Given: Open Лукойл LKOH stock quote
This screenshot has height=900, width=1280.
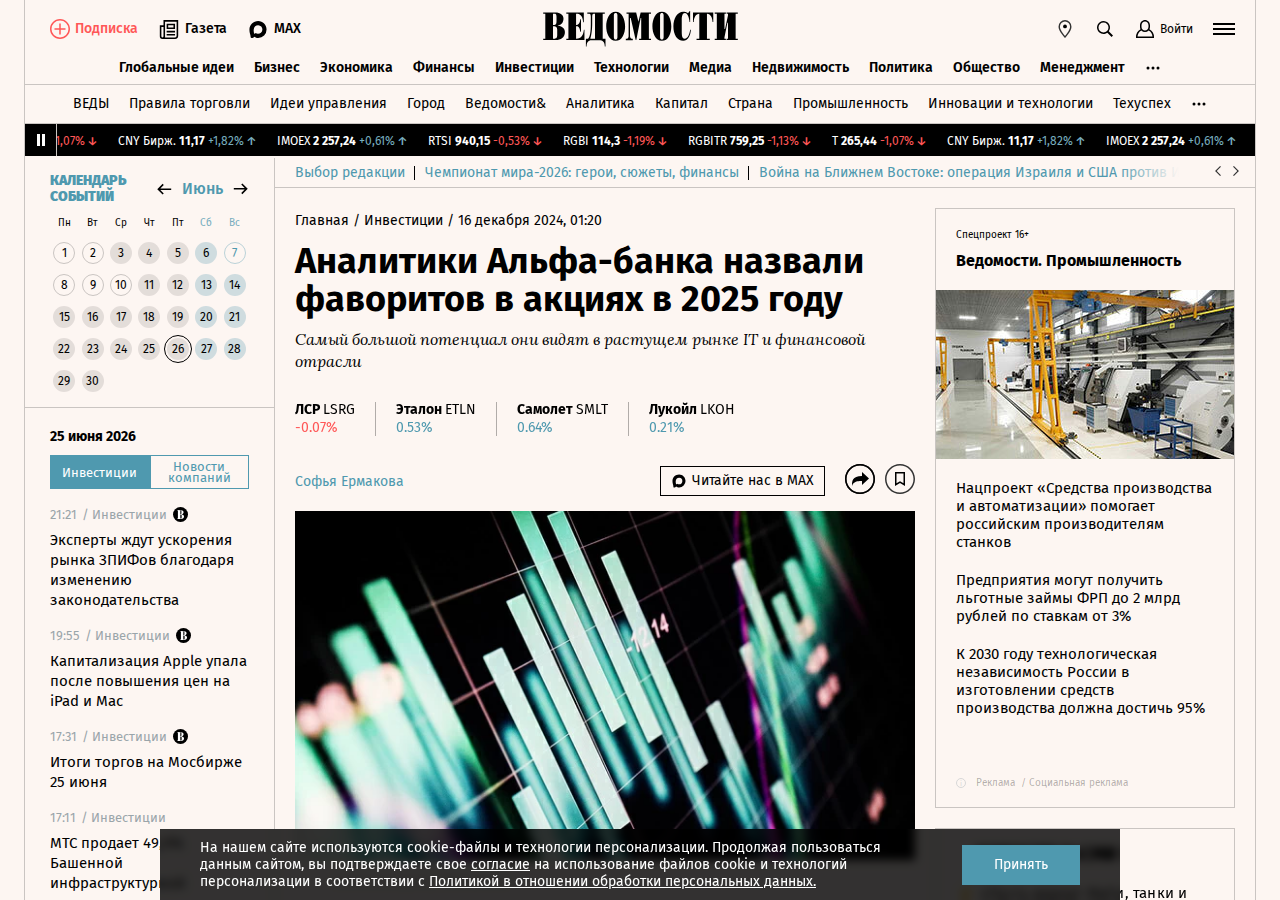Looking at the screenshot, I should 691,418.
